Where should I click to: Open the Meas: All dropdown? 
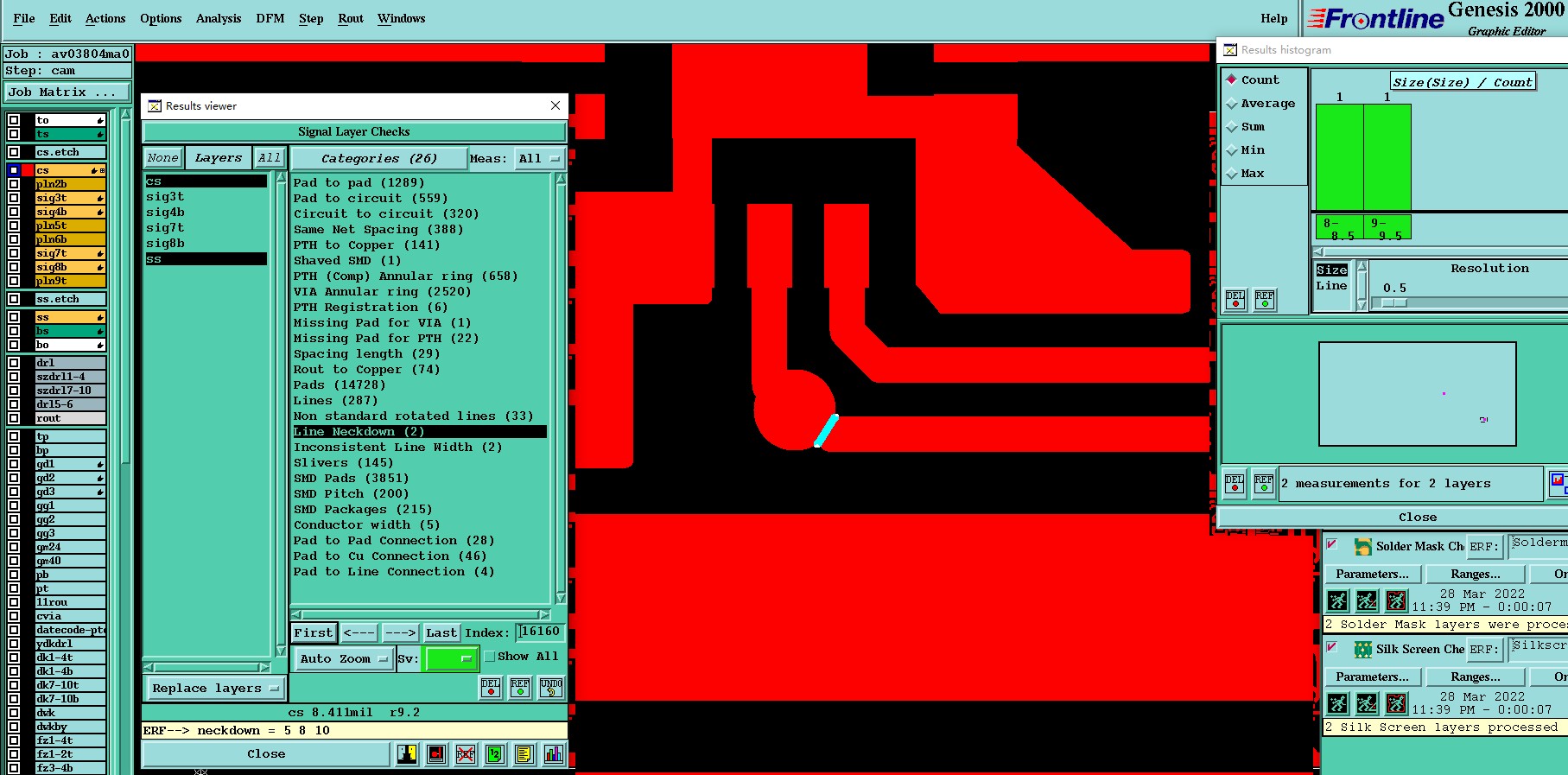[540, 159]
